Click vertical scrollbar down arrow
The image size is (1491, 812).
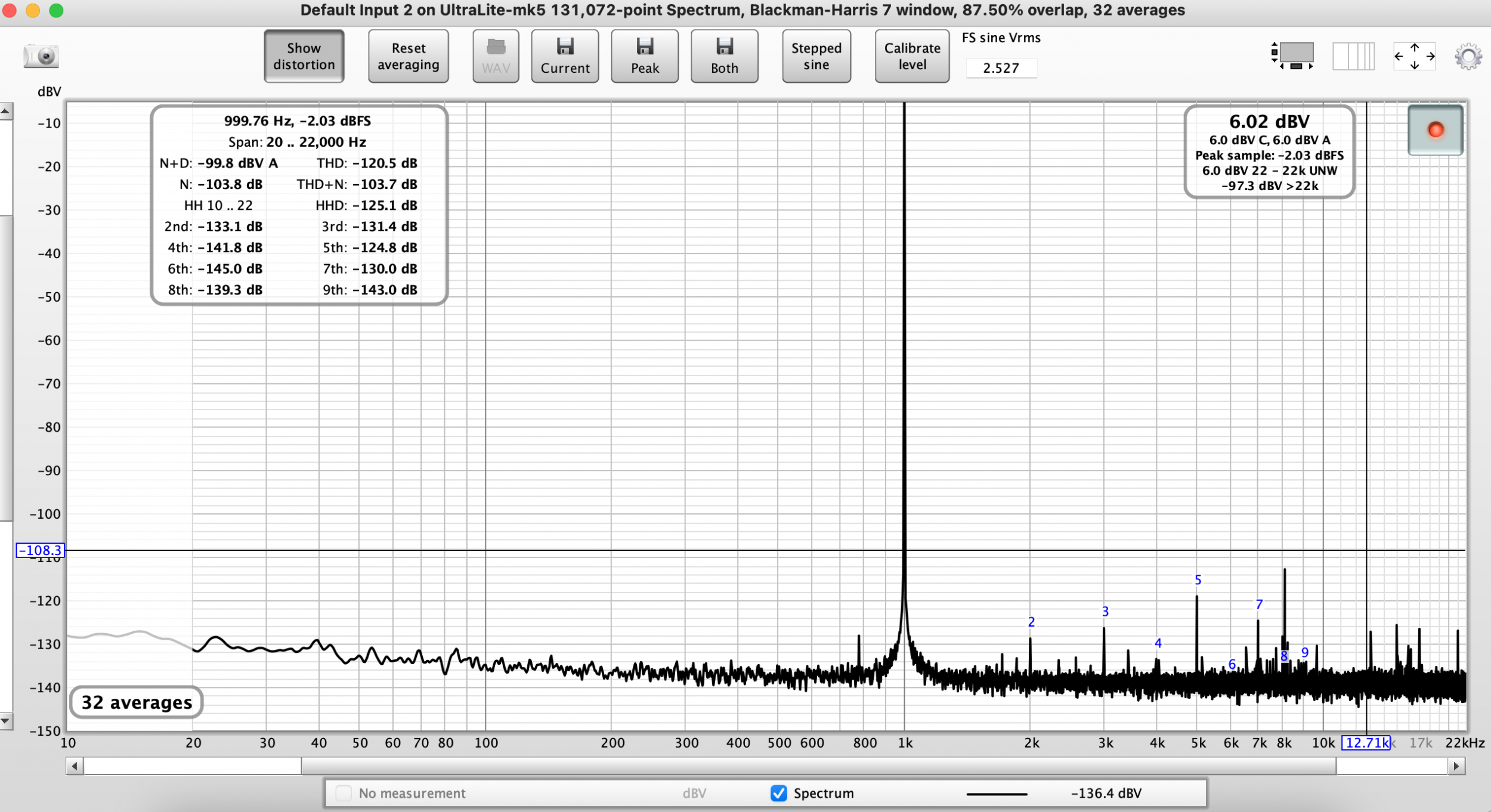pyautogui.click(x=5, y=720)
